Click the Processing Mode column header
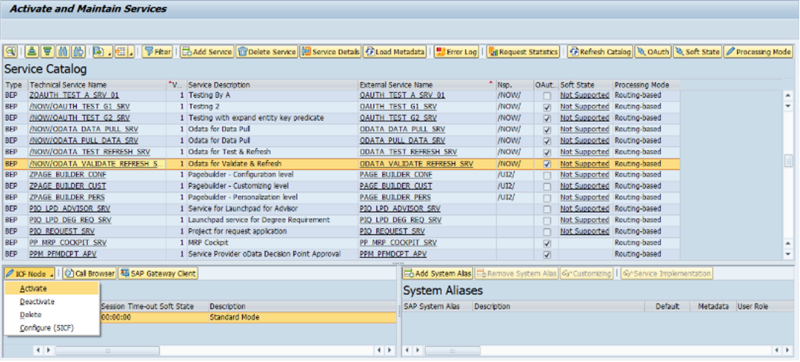The height and width of the screenshot is (362, 800). point(646,85)
